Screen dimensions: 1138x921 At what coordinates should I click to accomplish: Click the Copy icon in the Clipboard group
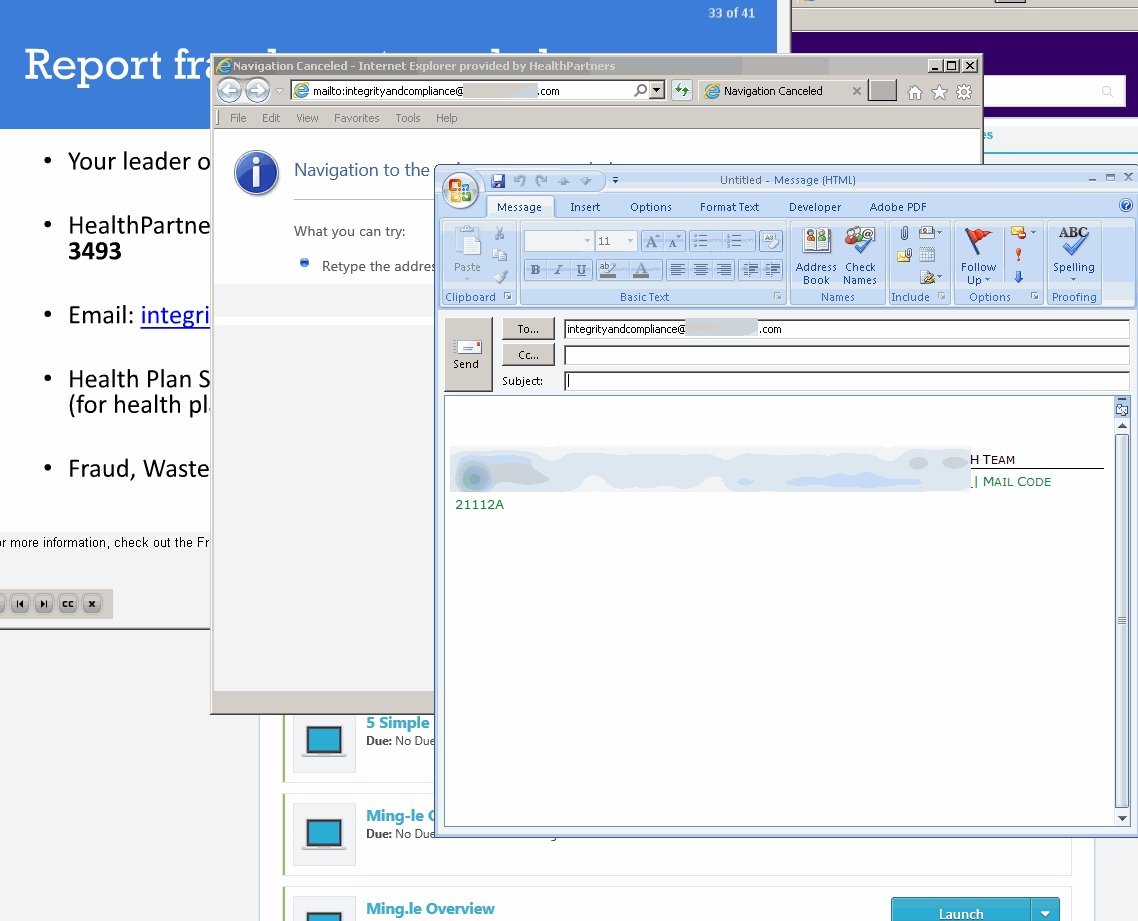499,255
